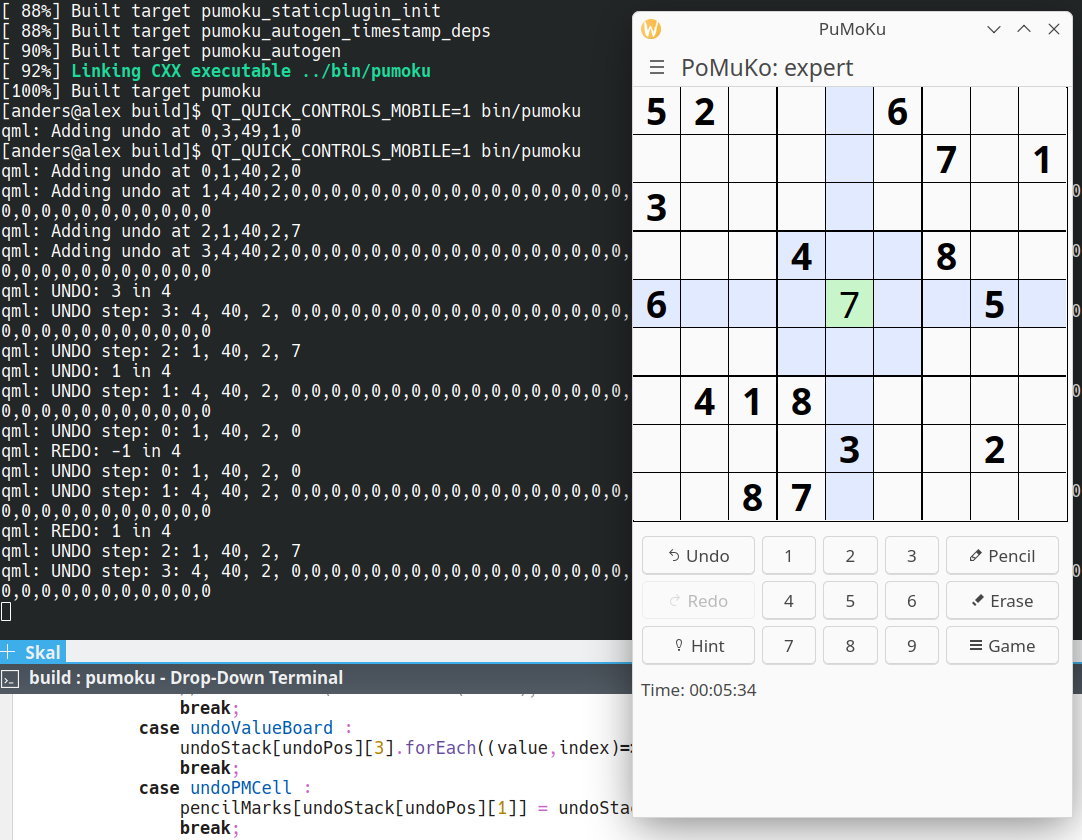Choose number 7 on the keypad
This screenshot has height=840, width=1082.
tap(789, 645)
